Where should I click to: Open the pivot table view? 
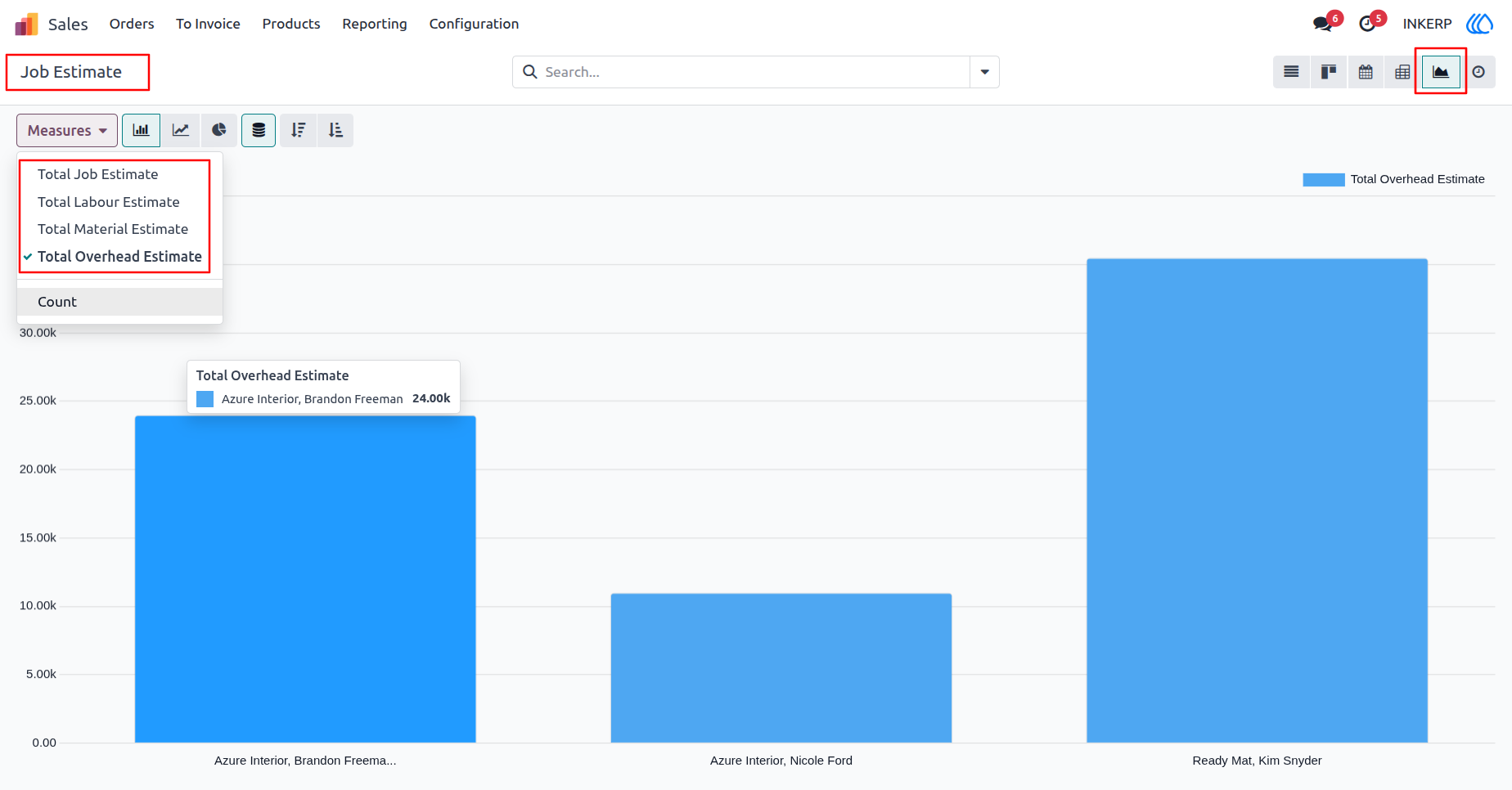1402,72
